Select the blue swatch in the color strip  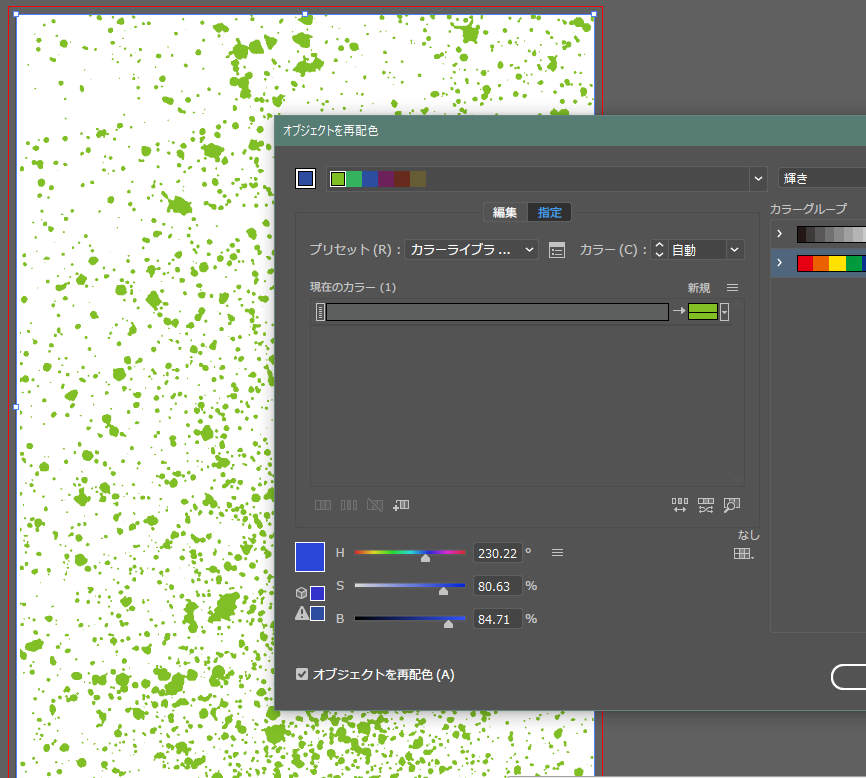point(370,179)
